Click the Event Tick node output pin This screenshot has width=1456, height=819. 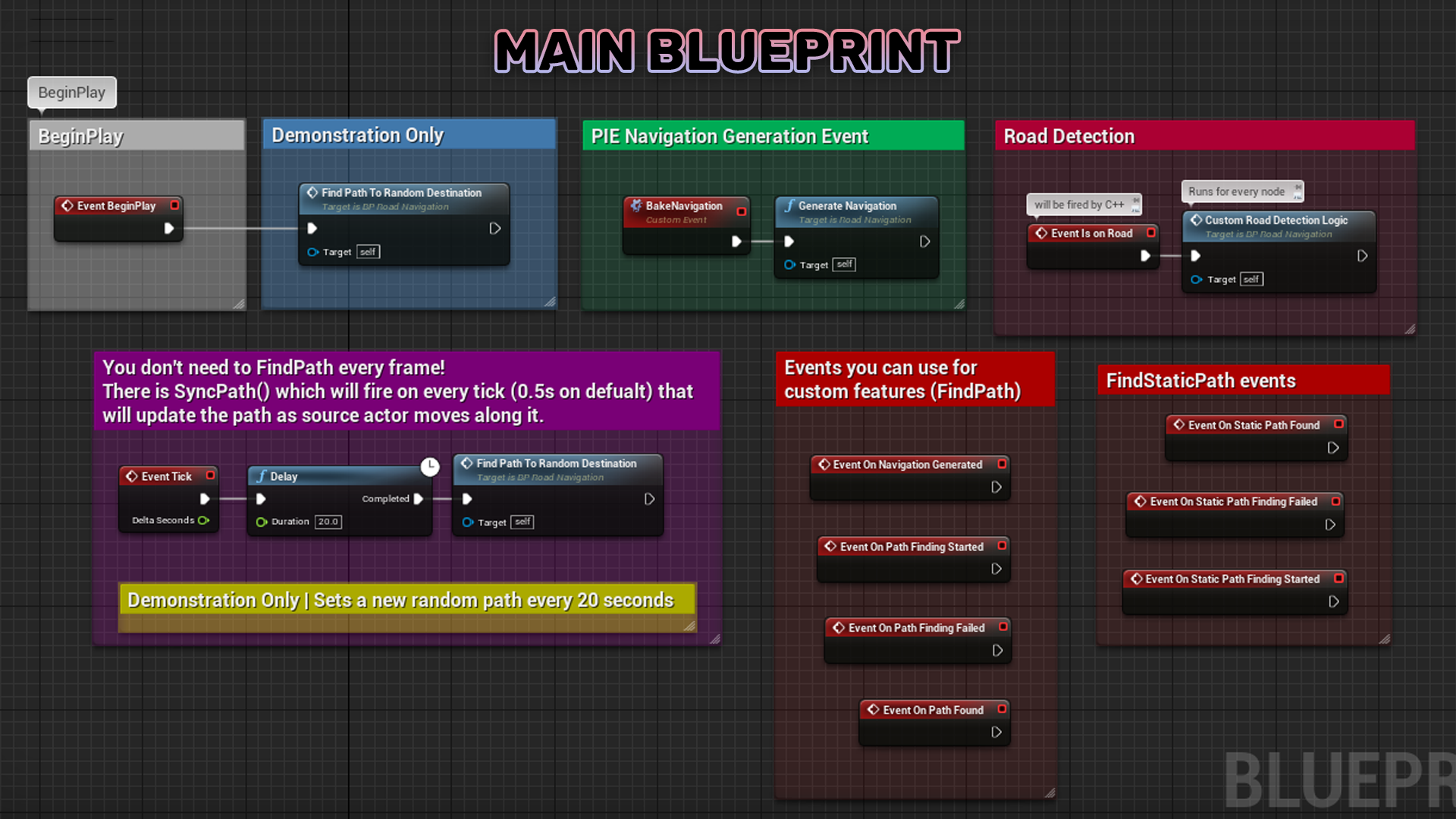click(x=204, y=498)
